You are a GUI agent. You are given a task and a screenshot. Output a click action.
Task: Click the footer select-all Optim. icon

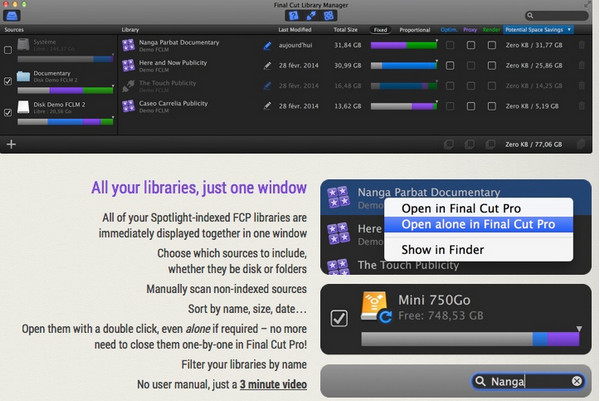click(449, 145)
